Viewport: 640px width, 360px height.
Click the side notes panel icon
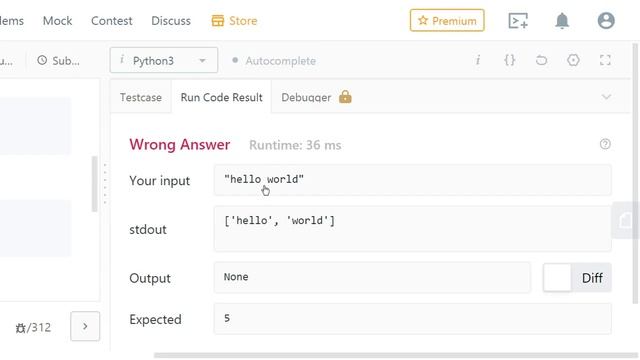pos(625,220)
